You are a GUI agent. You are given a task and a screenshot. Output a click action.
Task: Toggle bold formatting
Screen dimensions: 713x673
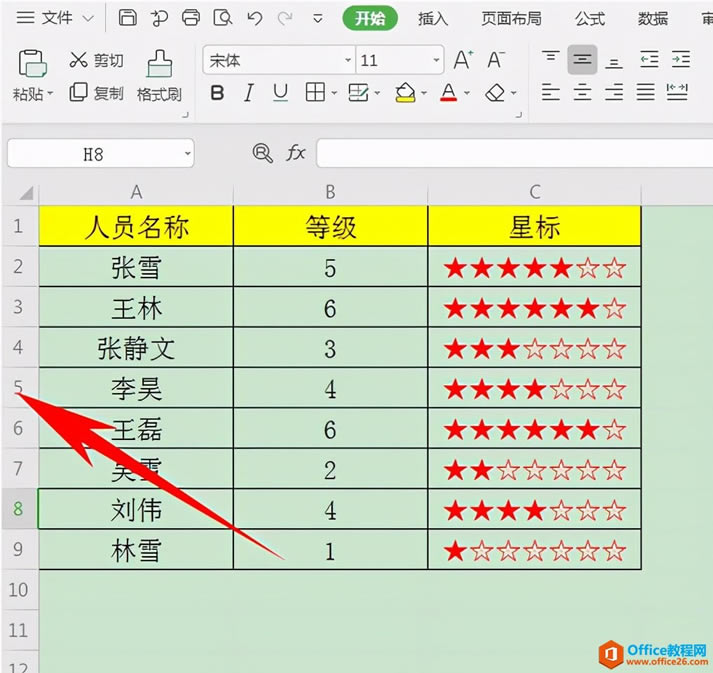218,93
